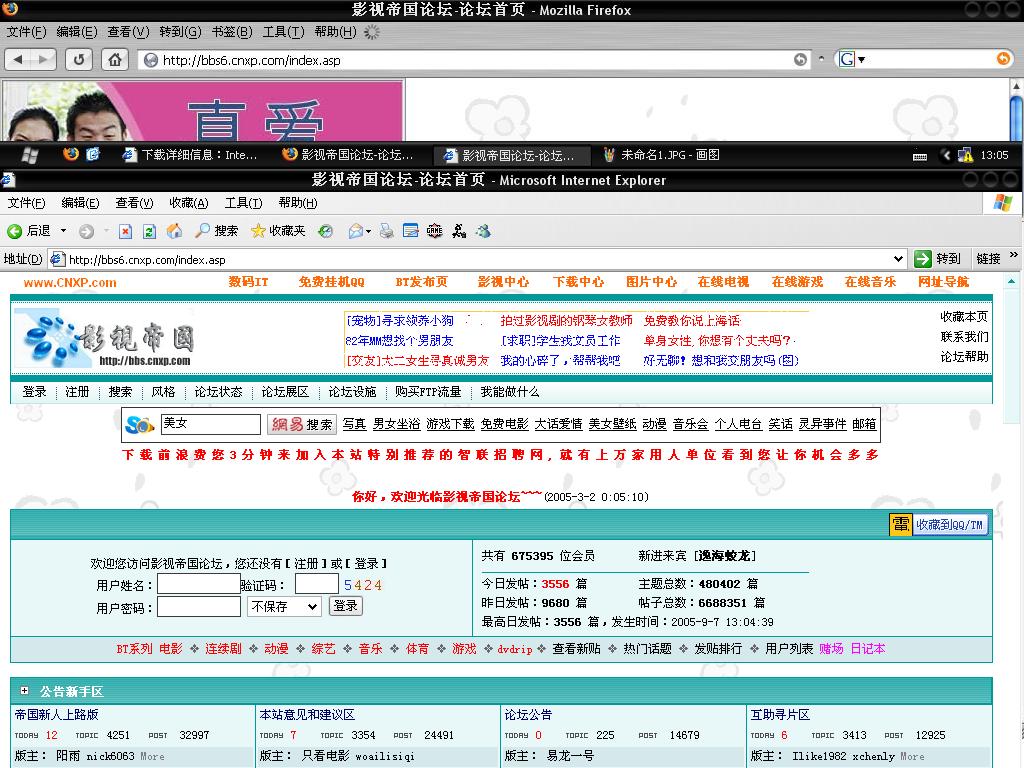Open IE address bar dropdown
This screenshot has height=768, width=1024.
tap(898, 259)
